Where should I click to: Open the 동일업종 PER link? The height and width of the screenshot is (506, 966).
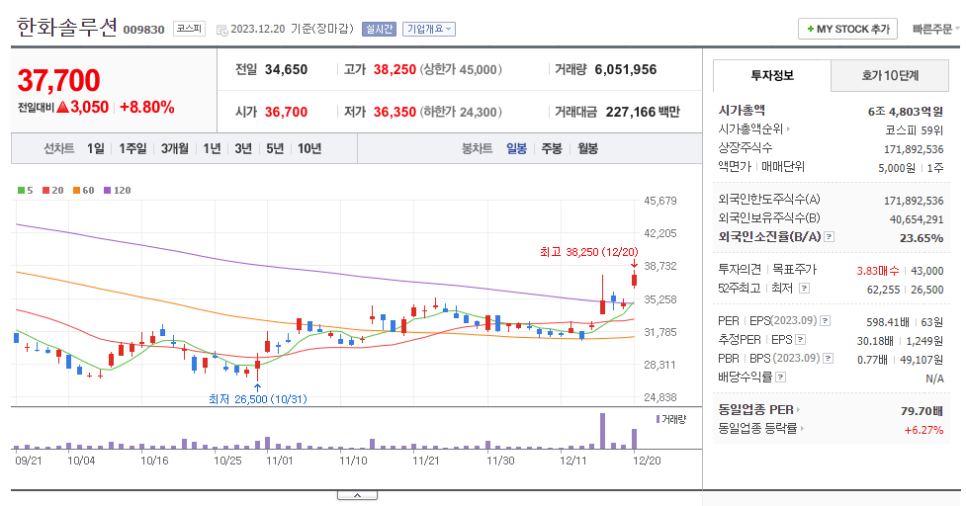click(x=759, y=410)
